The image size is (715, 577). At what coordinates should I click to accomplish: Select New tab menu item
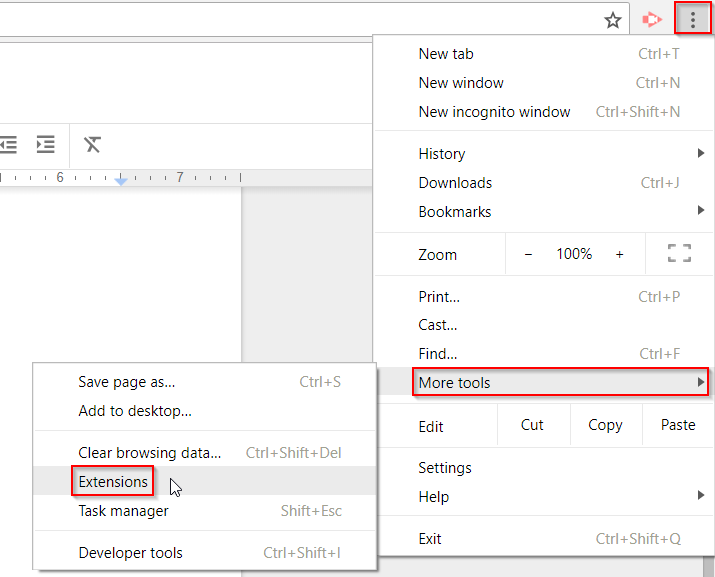544,54
